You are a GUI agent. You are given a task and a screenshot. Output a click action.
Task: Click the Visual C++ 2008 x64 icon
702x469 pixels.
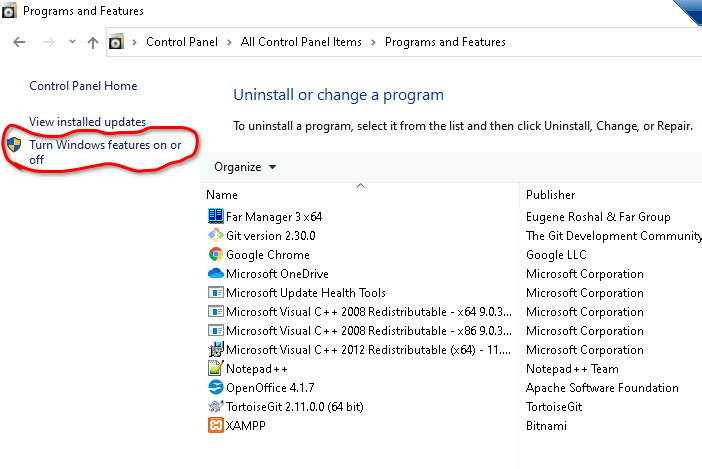215,311
